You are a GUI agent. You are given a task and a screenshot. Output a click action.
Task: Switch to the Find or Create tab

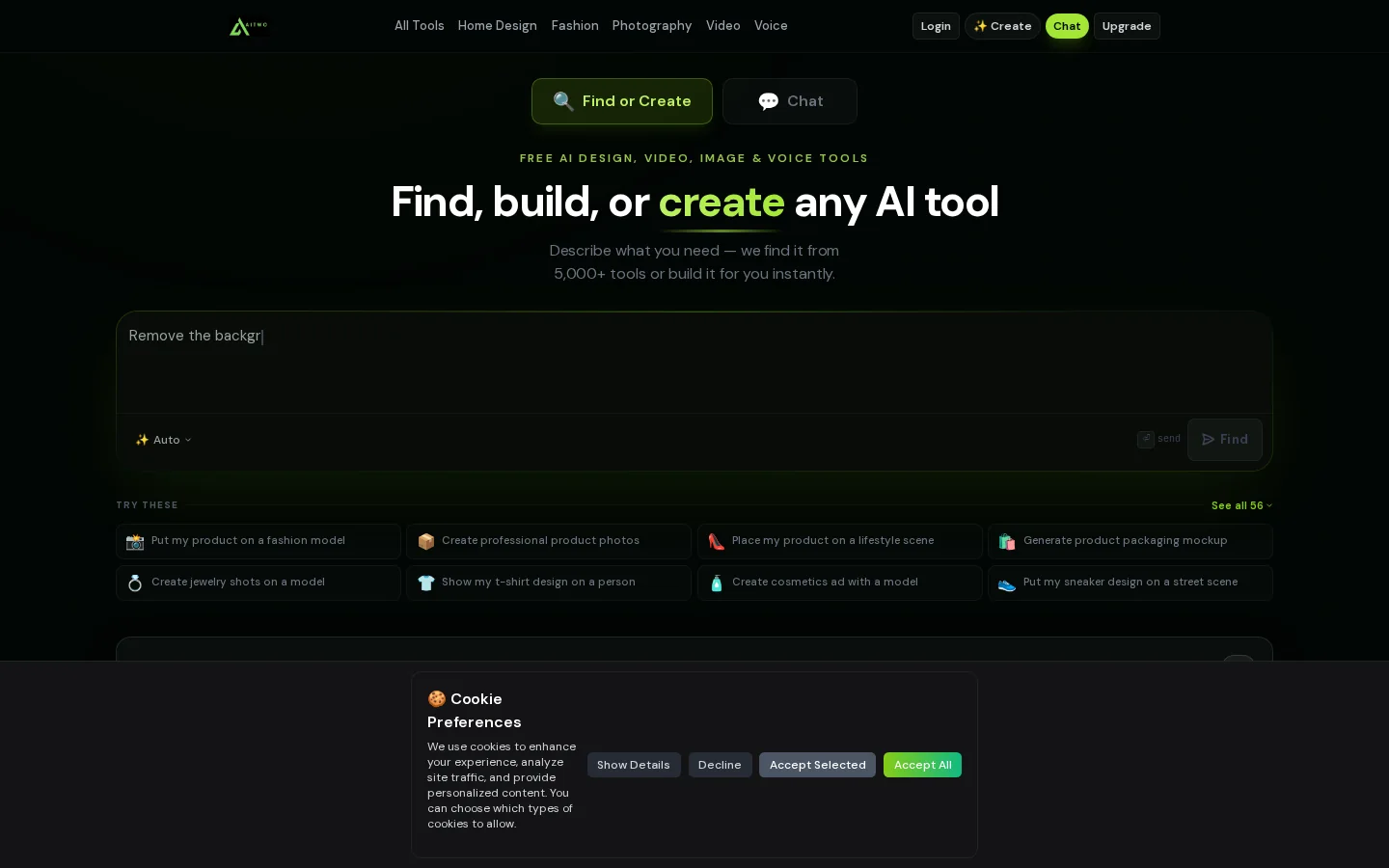(x=622, y=101)
